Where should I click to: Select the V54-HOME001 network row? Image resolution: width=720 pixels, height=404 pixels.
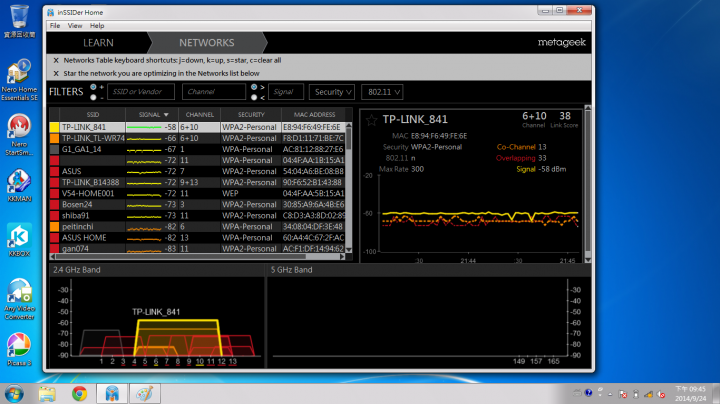point(197,193)
